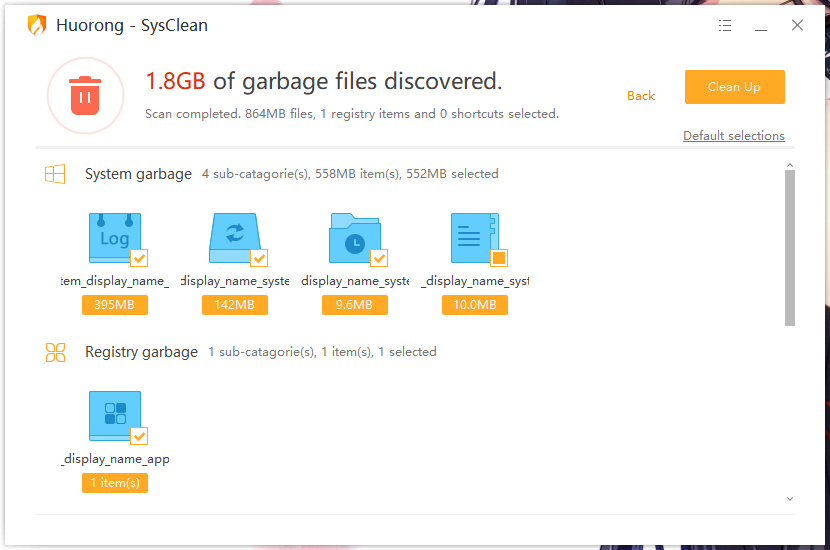Open the menu list icon in title bar
This screenshot has height=550, width=830.
tap(725, 25)
